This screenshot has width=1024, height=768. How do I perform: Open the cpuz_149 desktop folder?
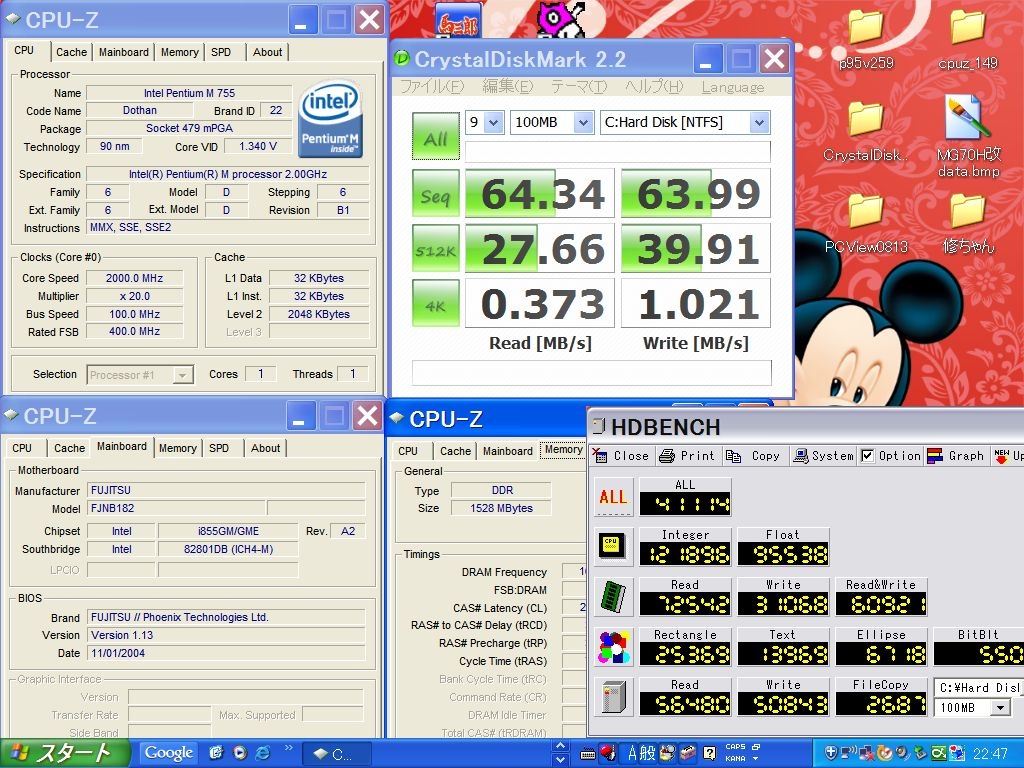click(967, 40)
